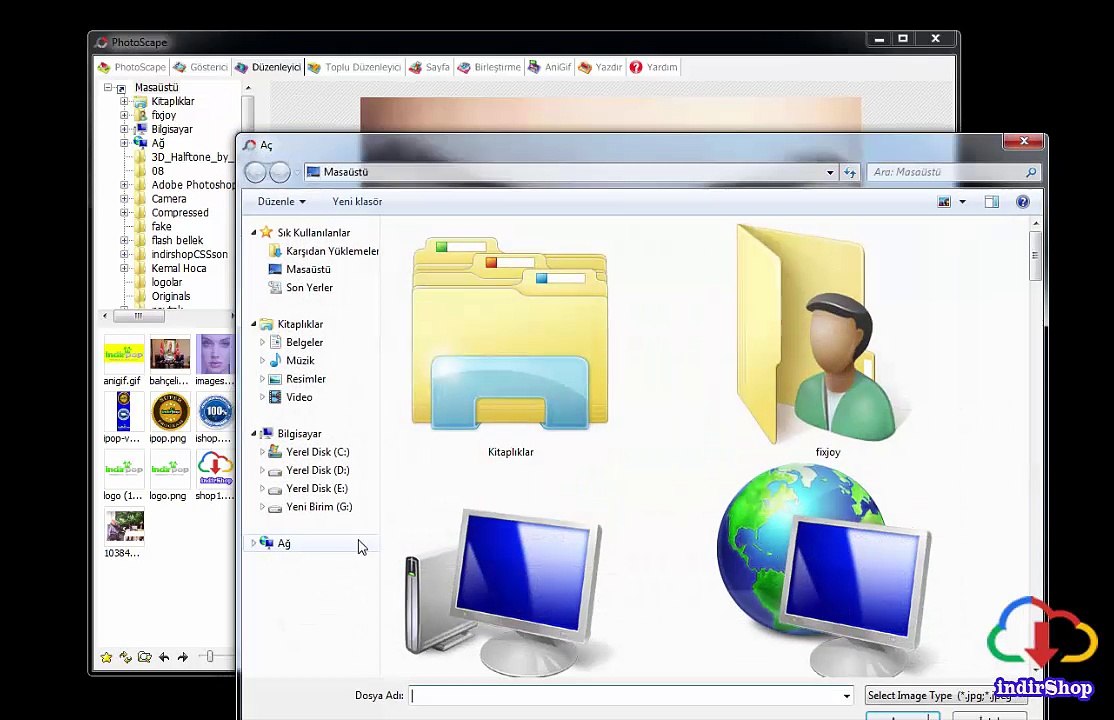Select Yerel Disk (C:)
1114x720 pixels.
(x=309, y=452)
